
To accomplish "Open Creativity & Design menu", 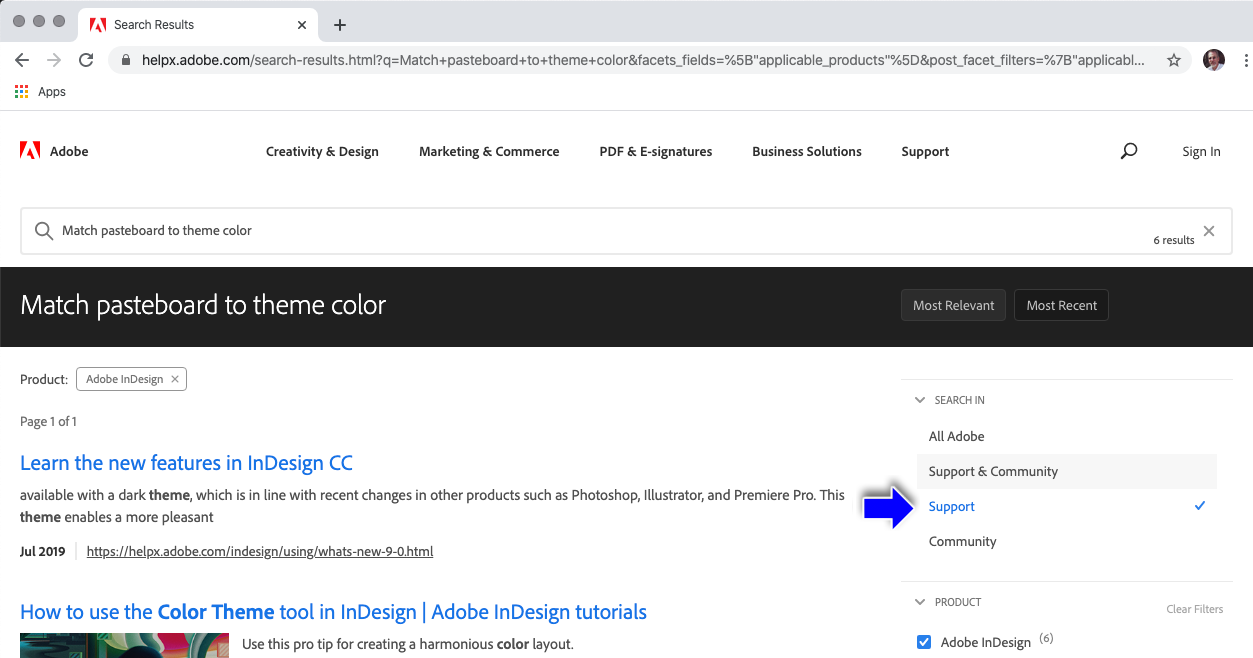I will (322, 152).
